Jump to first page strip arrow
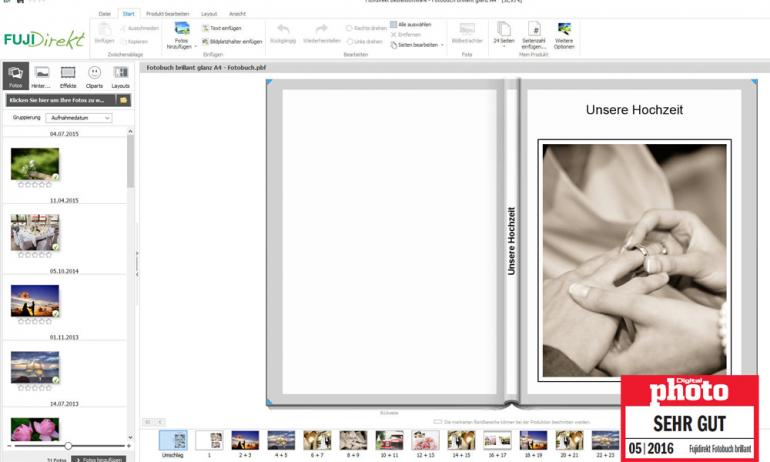Viewport: 770px width, 462px height. tap(148, 422)
